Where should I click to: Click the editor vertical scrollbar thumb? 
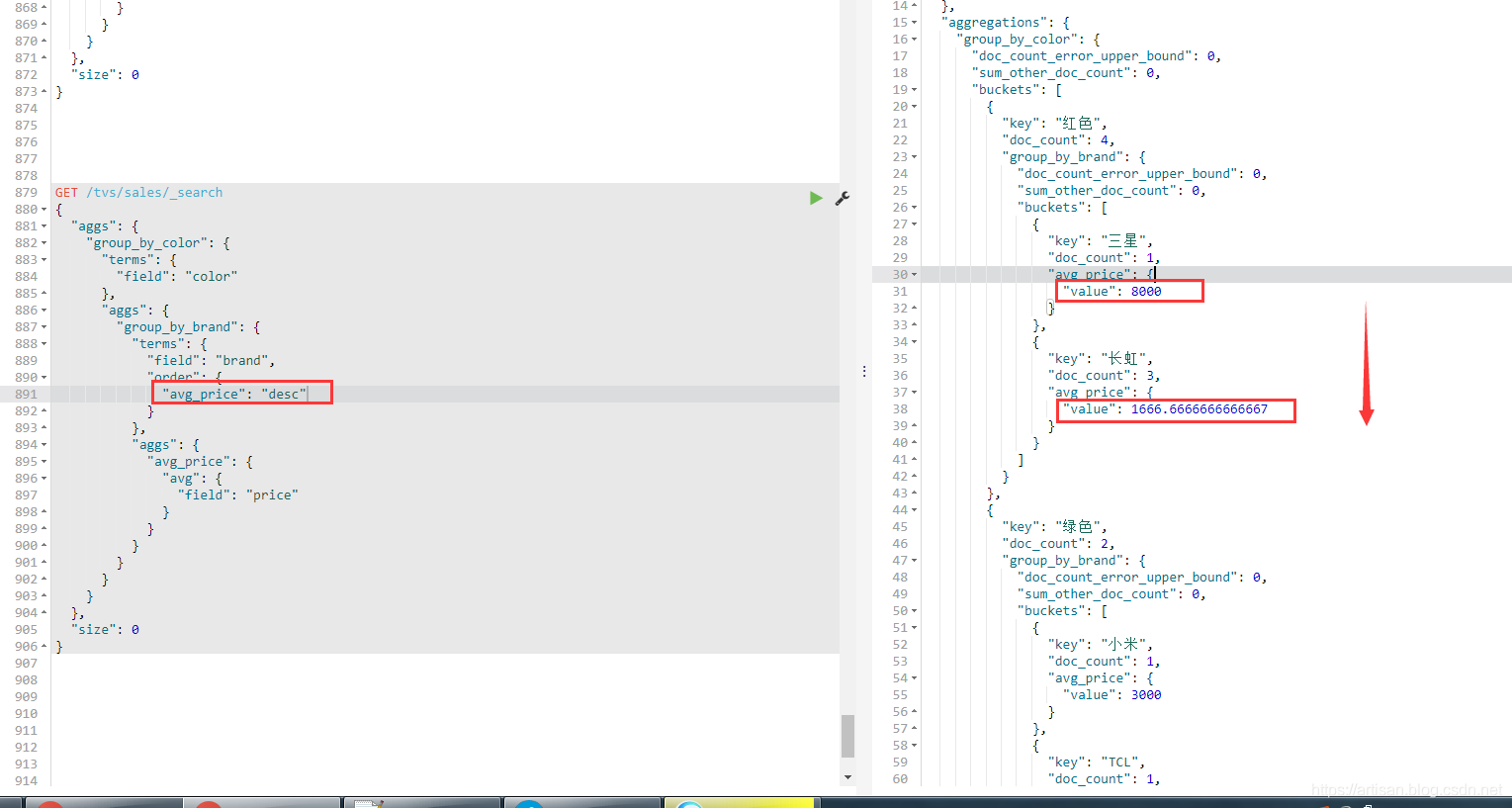(847, 736)
